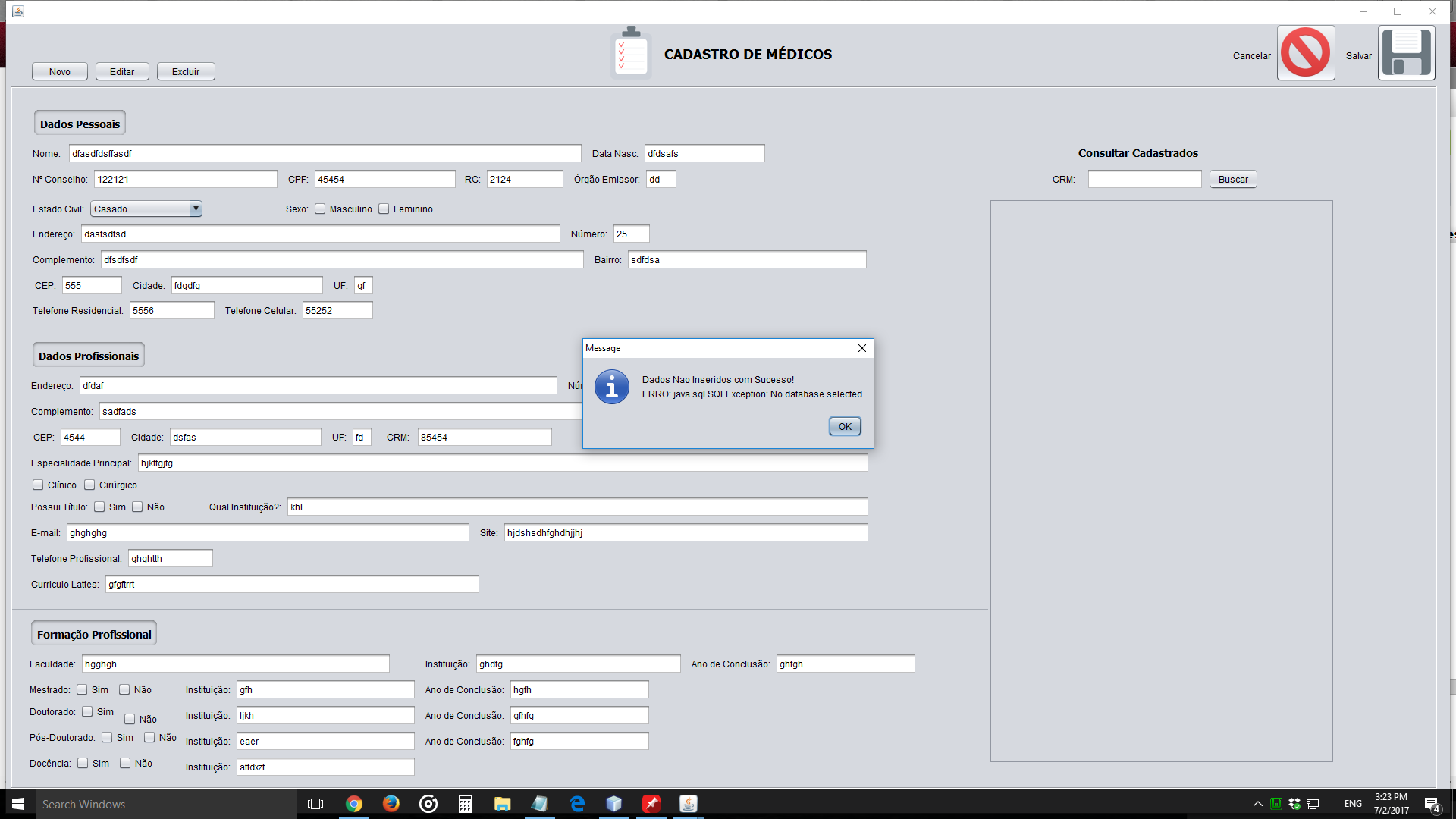The image size is (1456, 819).
Task: Click the red Cancelar prohibition icon
Action: 1305,53
